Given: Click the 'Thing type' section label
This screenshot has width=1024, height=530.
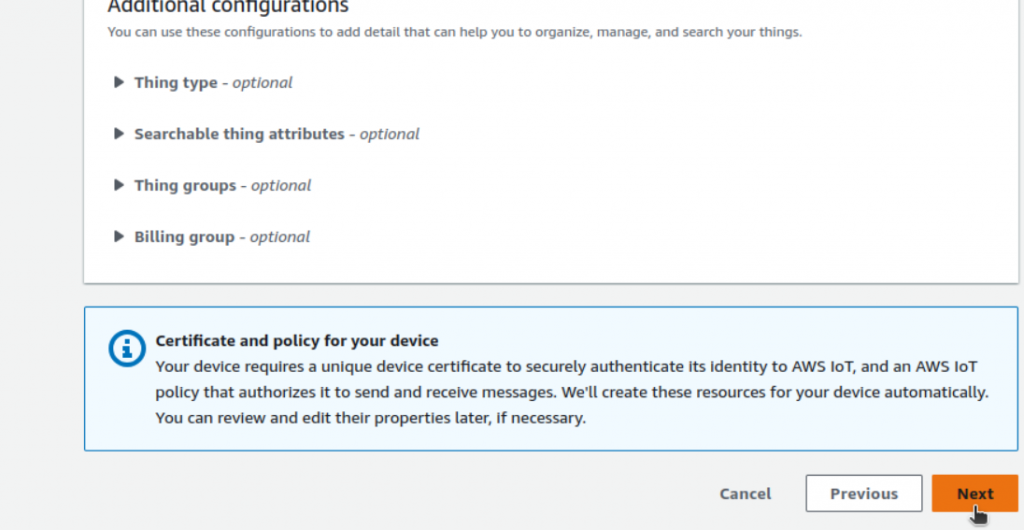Looking at the screenshot, I should click(x=176, y=83).
